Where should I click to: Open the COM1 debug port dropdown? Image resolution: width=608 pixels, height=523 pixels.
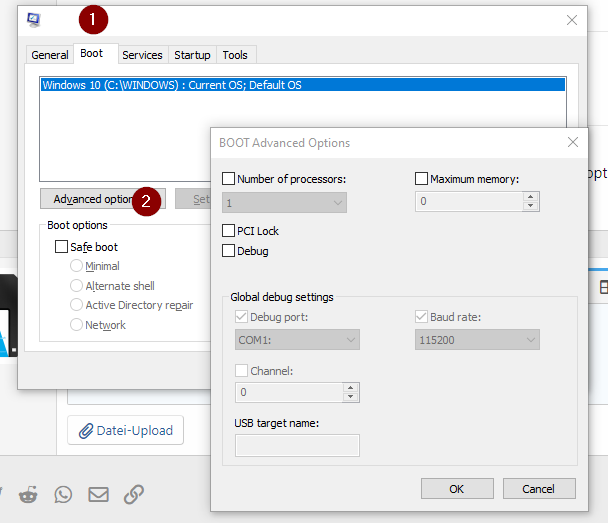pyautogui.click(x=297, y=340)
